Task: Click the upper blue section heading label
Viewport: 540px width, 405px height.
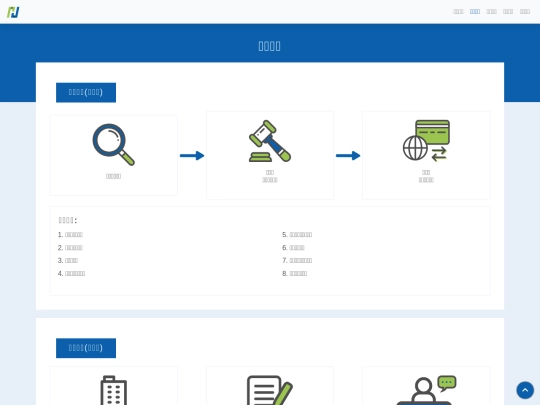Action: [86, 92]
